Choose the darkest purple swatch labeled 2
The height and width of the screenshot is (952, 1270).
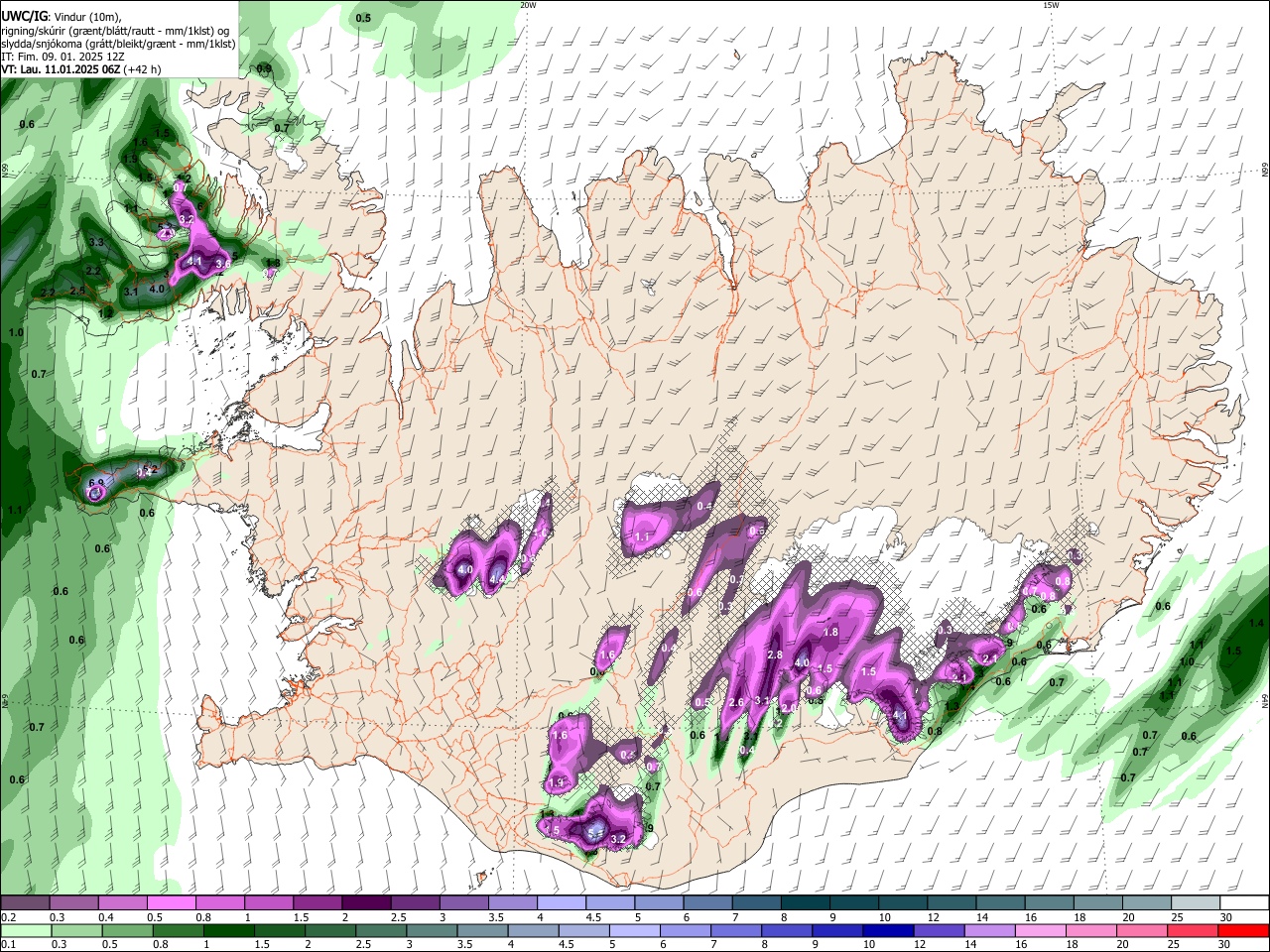[365, 903]
